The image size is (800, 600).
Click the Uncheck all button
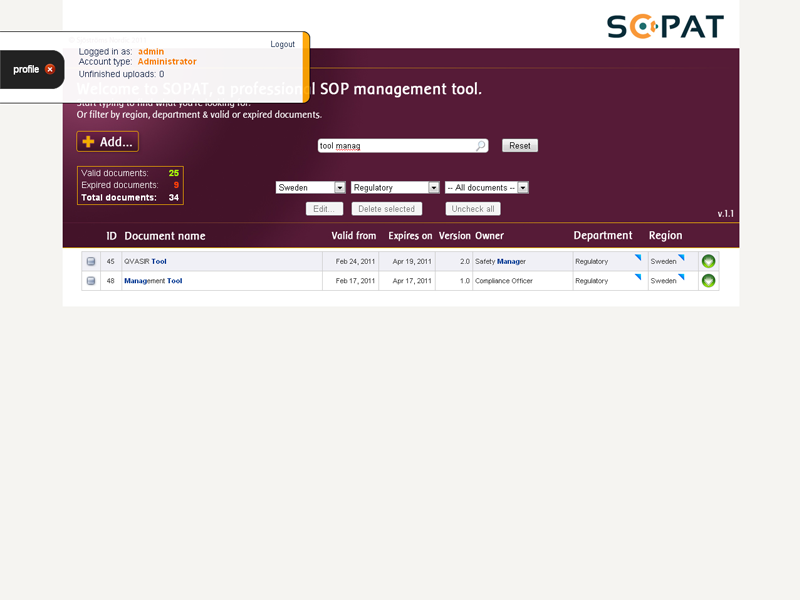[x=473, y=209]
